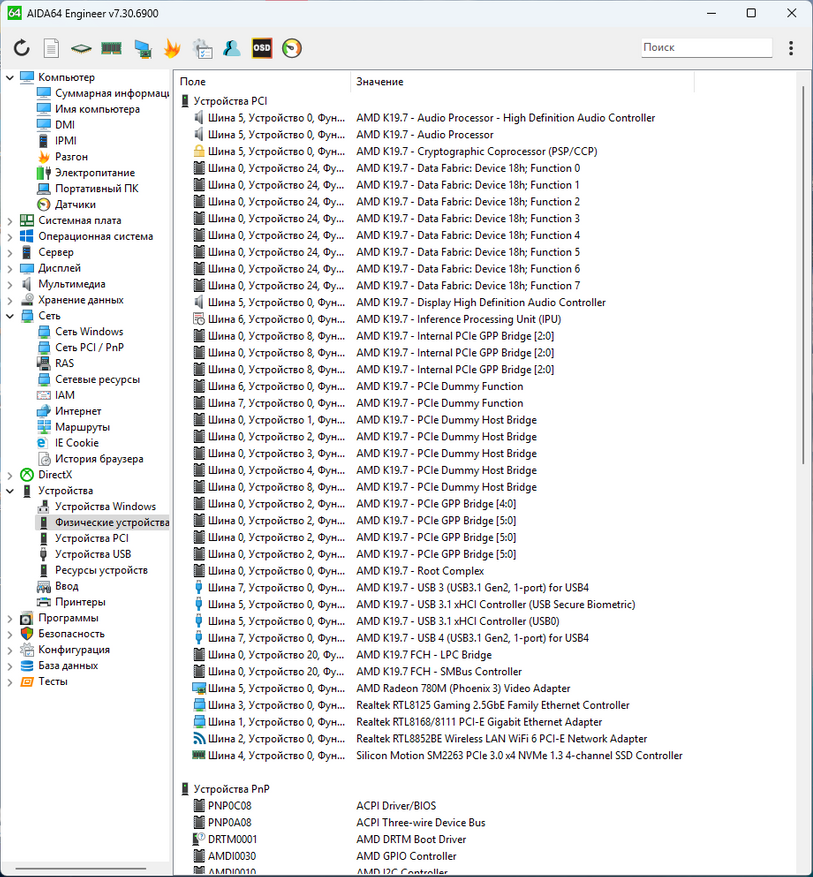Image resolution: width=813 pixels, height=877 pixels.
Task: Open the IAM tree item
Action: point(56,395)
